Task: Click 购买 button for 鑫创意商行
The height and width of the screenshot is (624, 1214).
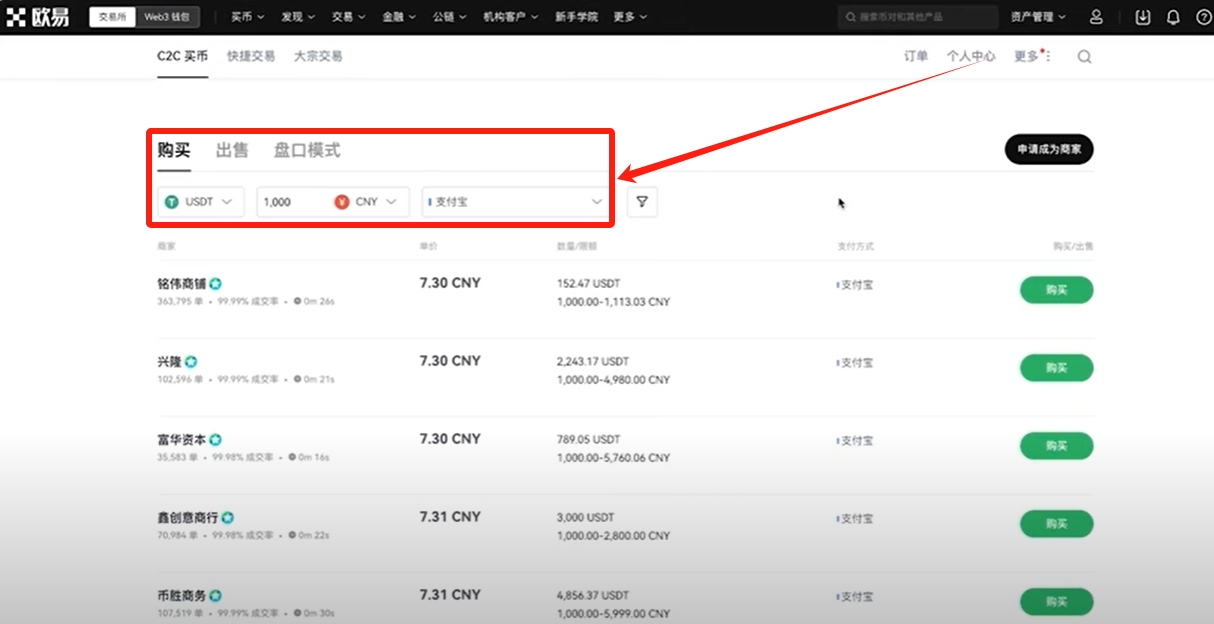Action: click(x=1057, y=524)
